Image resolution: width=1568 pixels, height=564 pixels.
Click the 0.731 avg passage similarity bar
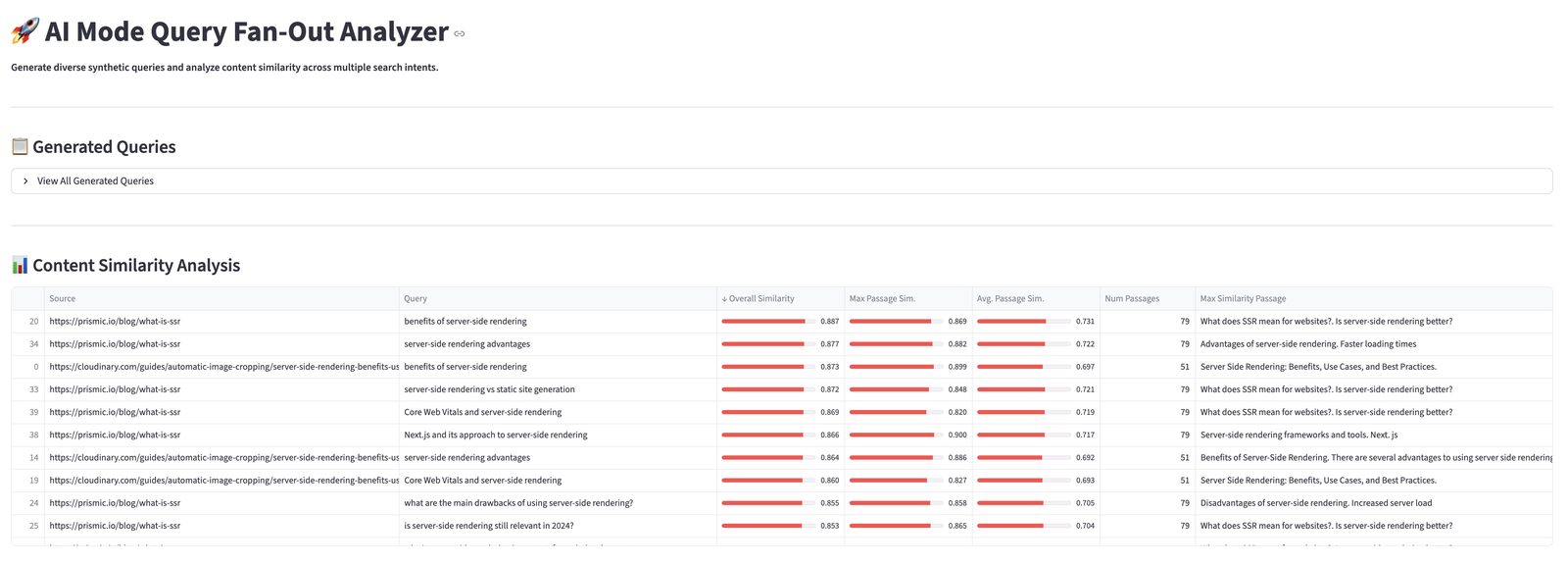(x=1023, y=322)
